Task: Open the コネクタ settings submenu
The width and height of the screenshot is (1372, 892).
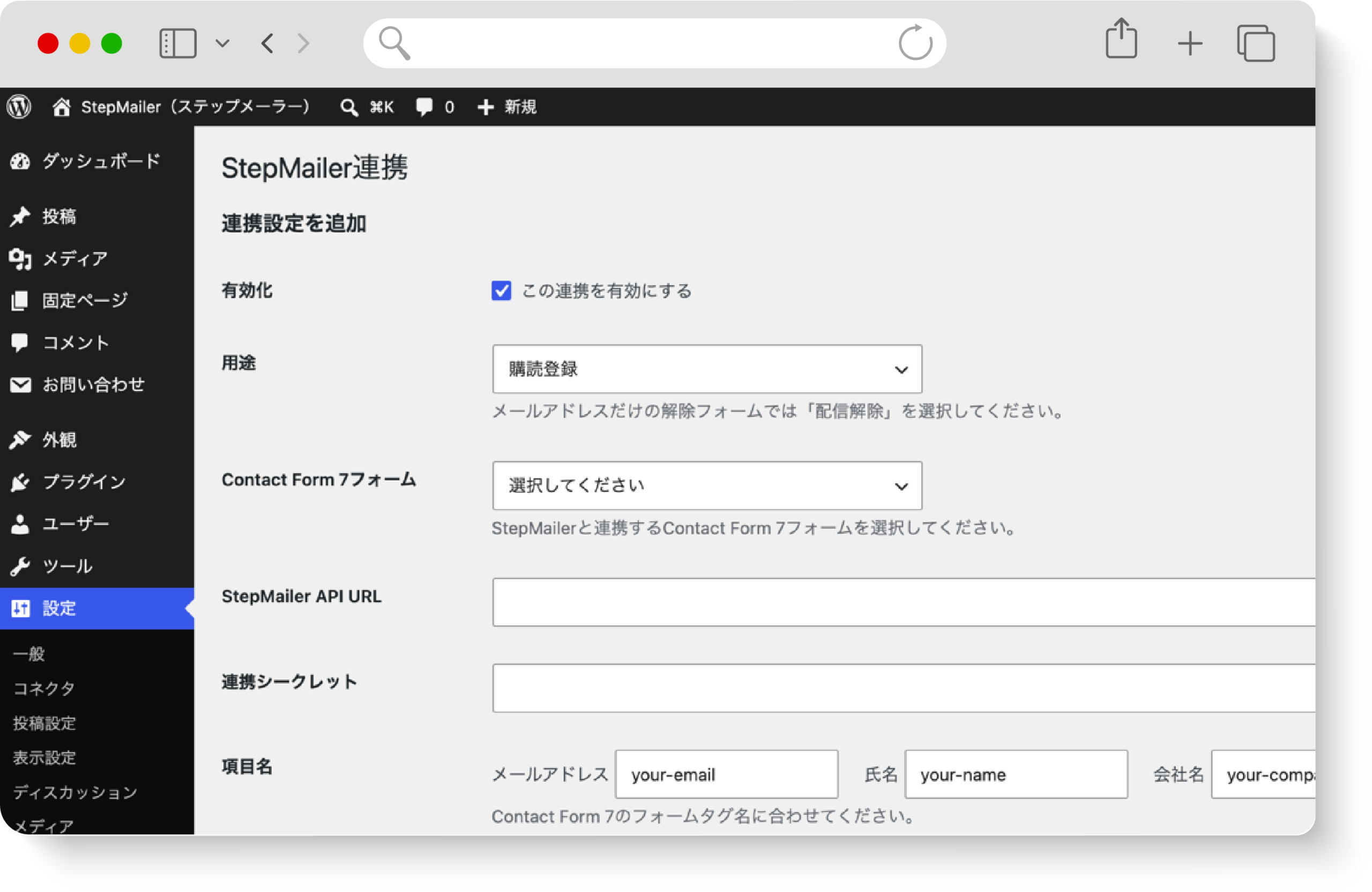Action: pyautogui.click(x=44, y=688)
